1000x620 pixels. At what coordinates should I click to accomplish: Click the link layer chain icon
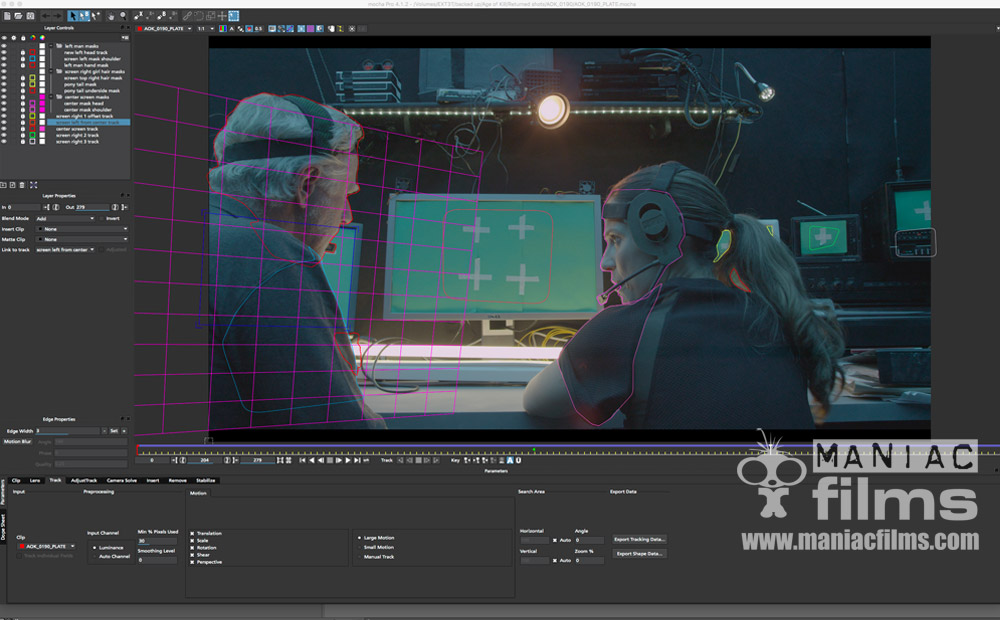click(x=187, y=16)
